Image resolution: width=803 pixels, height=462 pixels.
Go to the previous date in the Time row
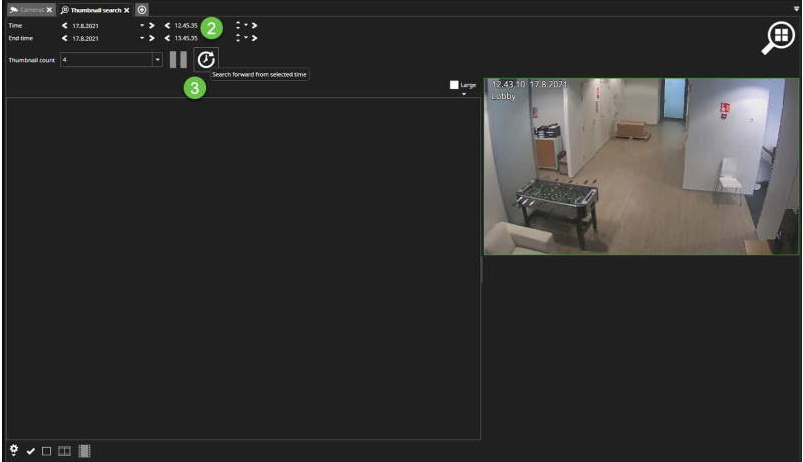click(x=65, y=24)
